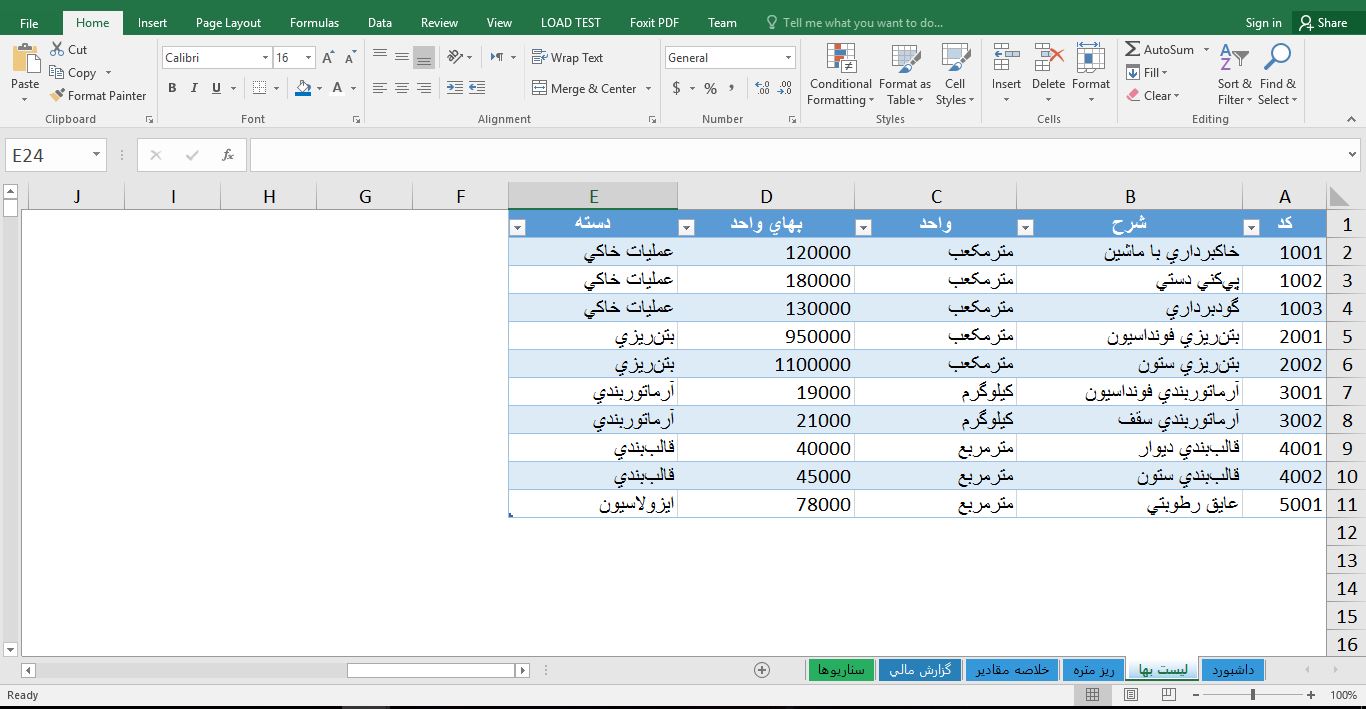Open text orientation options
The image size is (1366, 709).
(459, 57)
